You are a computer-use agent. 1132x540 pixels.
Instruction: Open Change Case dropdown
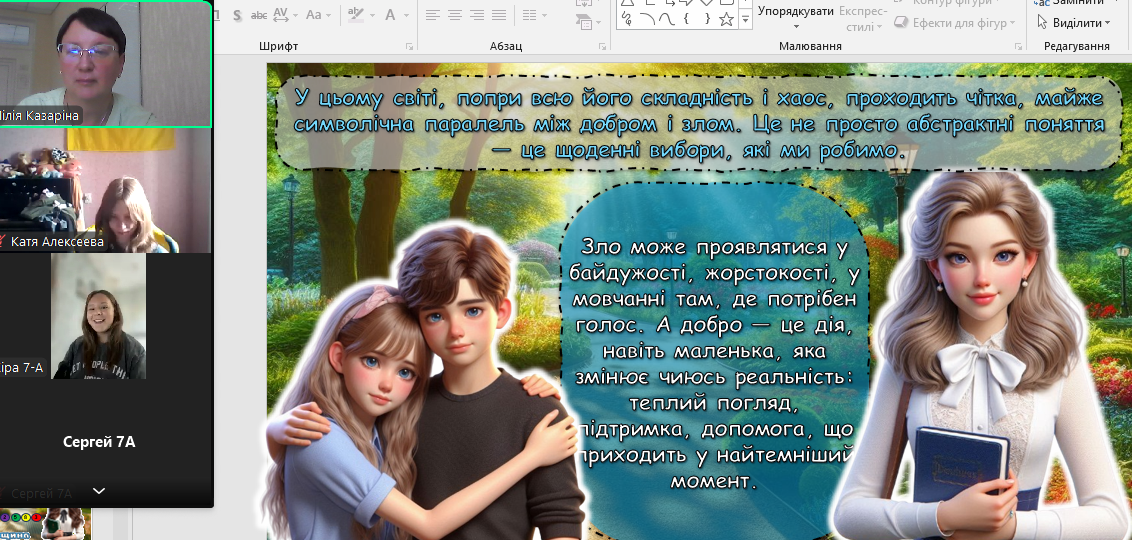click(318, 15)
